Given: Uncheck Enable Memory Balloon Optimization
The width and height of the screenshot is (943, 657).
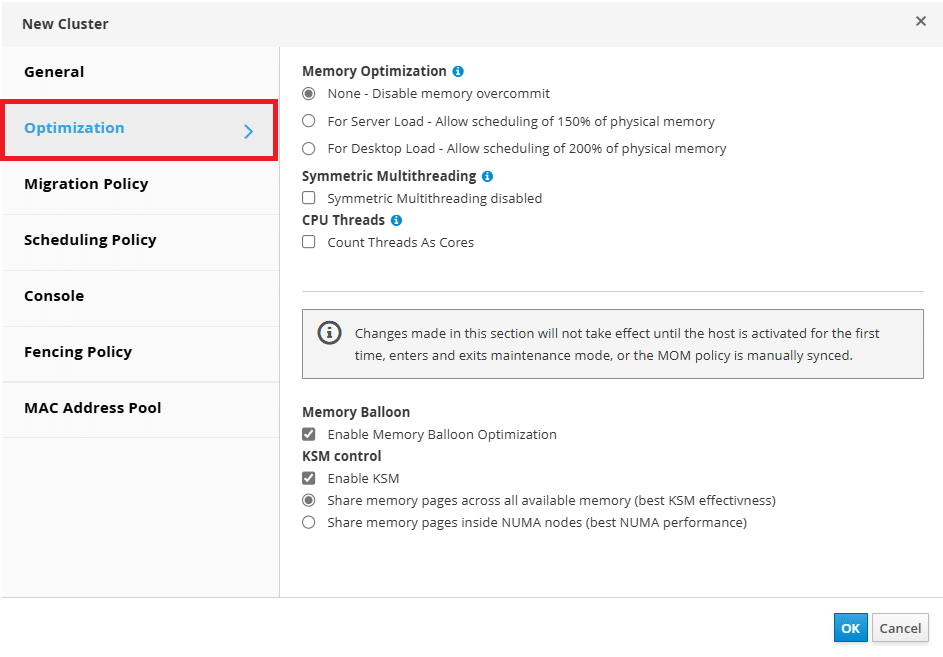Looking at the screenshot, I should [x=309, y=434].
